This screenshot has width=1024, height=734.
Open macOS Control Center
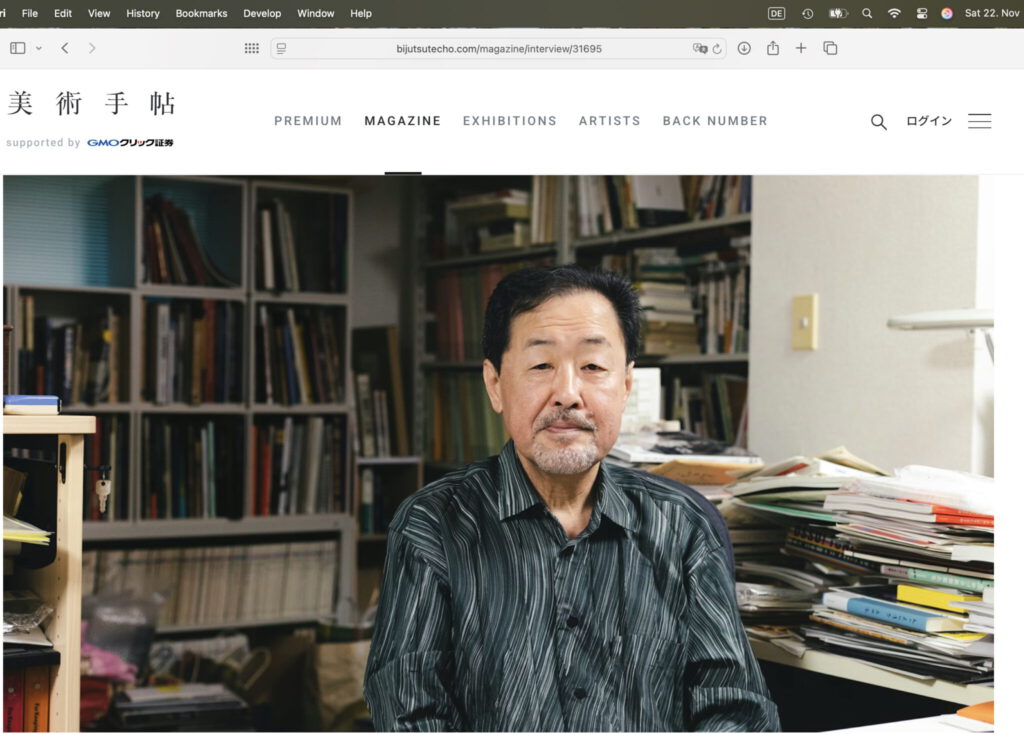click(x=921, y=13)
